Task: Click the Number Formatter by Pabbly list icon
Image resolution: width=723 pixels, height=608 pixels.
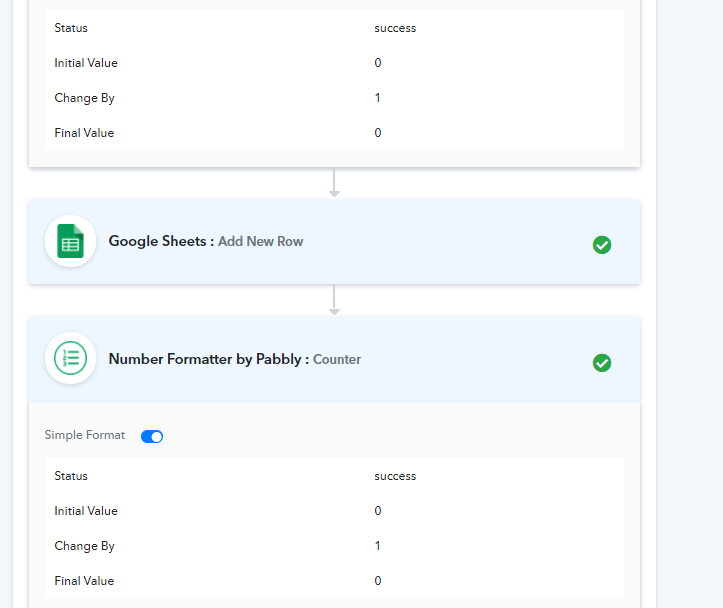Action: coord(70,359)
